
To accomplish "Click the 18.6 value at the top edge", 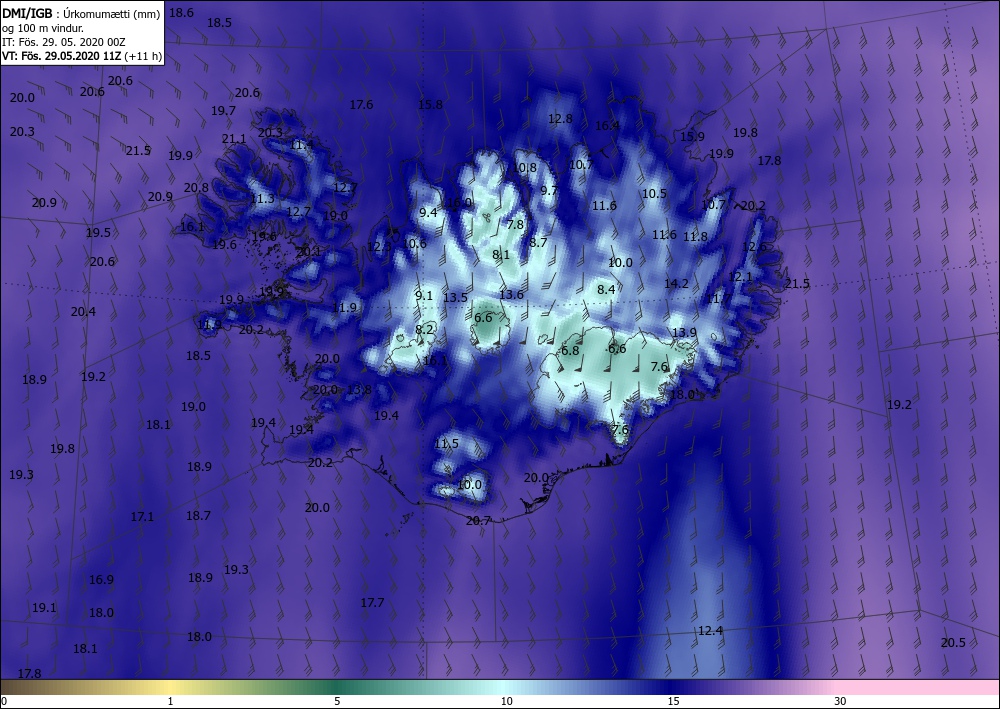I will 181,13.
